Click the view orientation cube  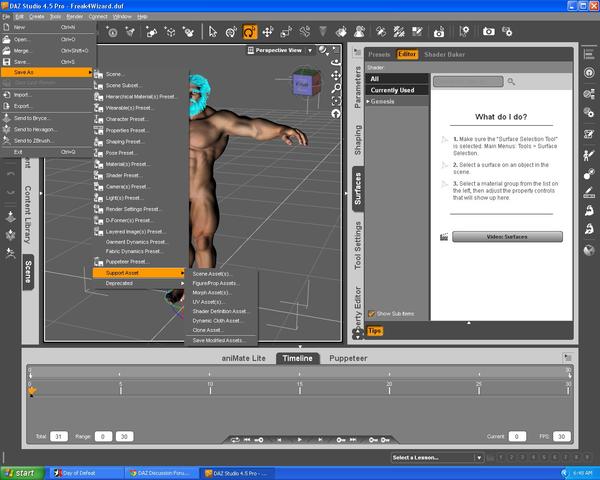pos(306,82)
